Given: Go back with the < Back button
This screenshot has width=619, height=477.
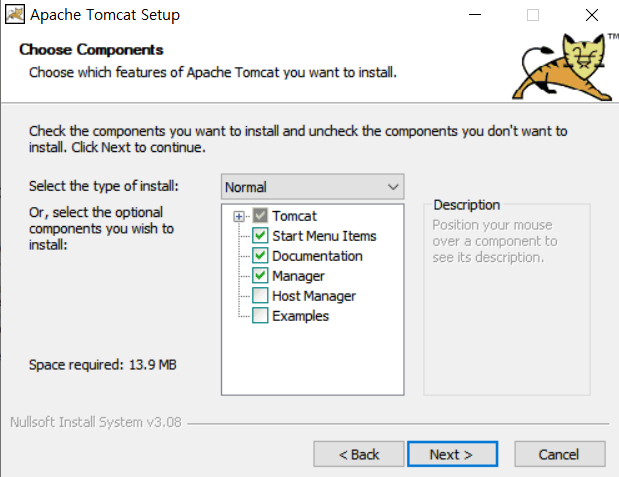Looking at the screenshot, I should pyautogui.click(x=359, y=454).
